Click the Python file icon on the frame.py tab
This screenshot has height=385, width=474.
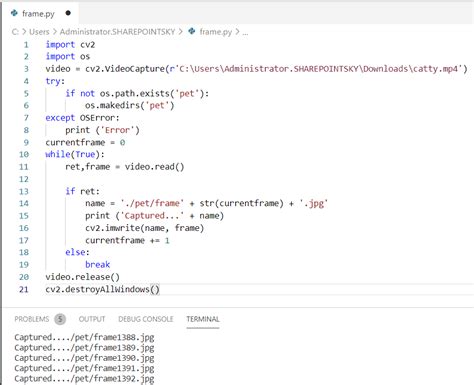click(14, 13)
